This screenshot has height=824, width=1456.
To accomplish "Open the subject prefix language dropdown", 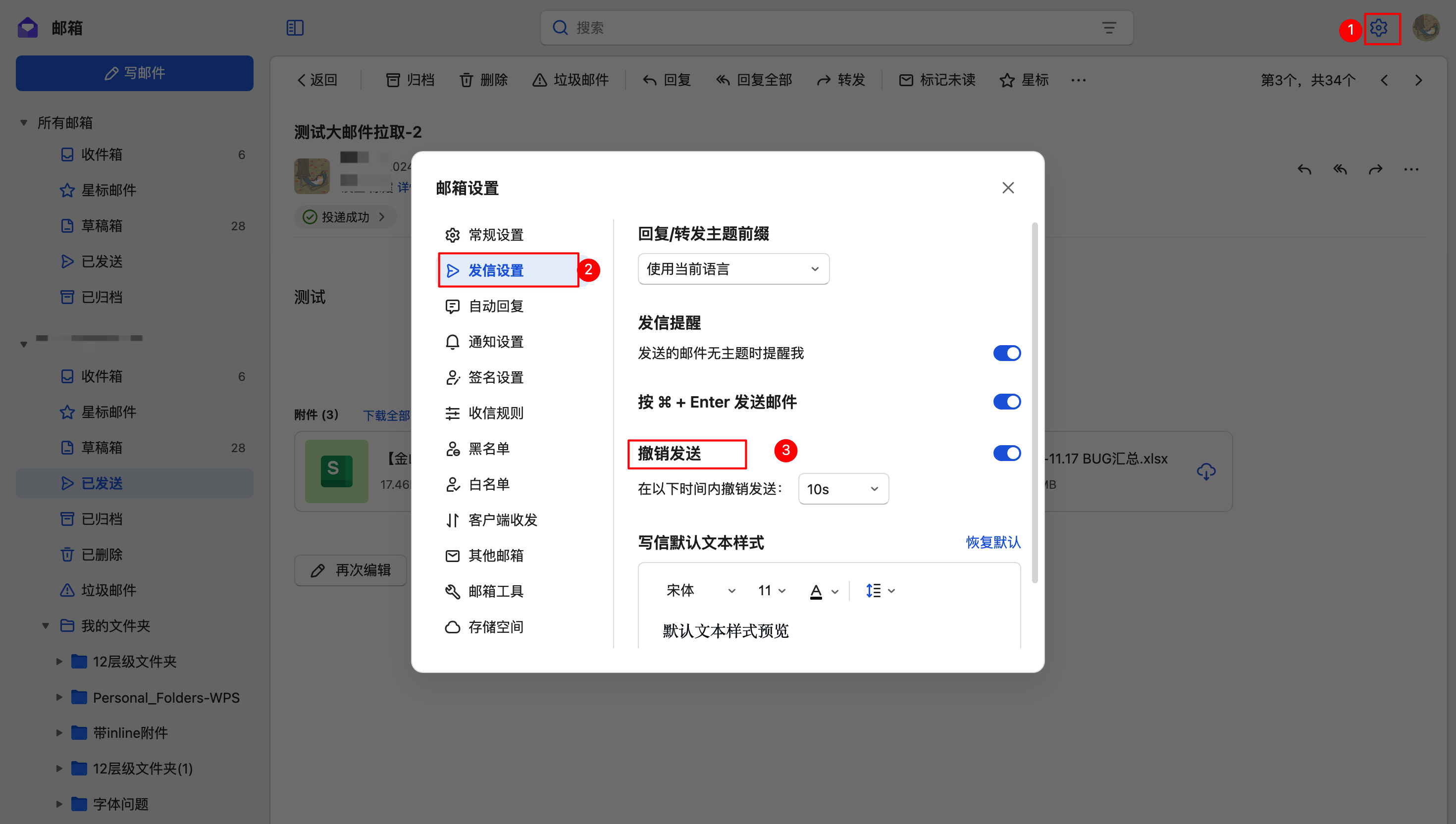I will pyautogui.click(x=733, y=269).
